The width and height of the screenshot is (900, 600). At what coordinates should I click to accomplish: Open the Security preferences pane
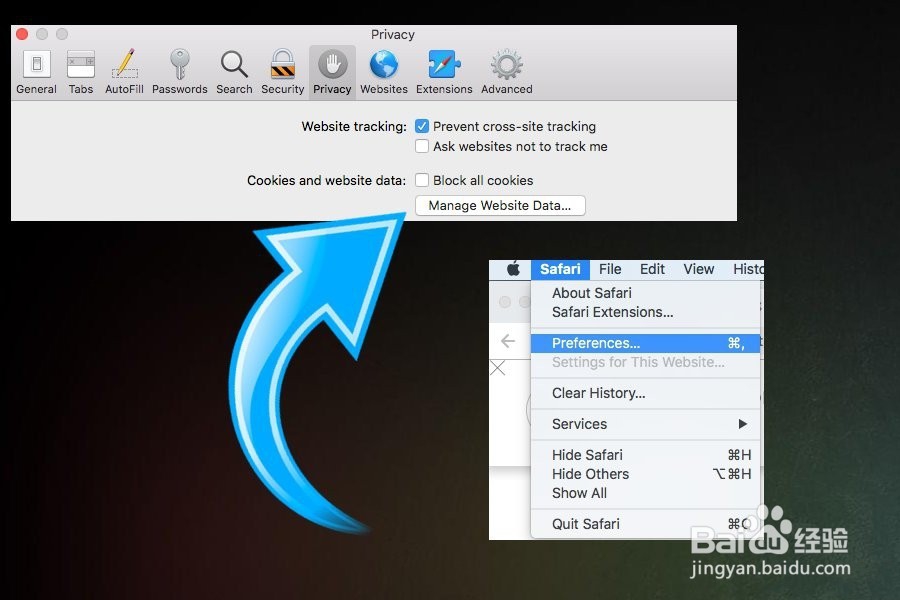282,72
